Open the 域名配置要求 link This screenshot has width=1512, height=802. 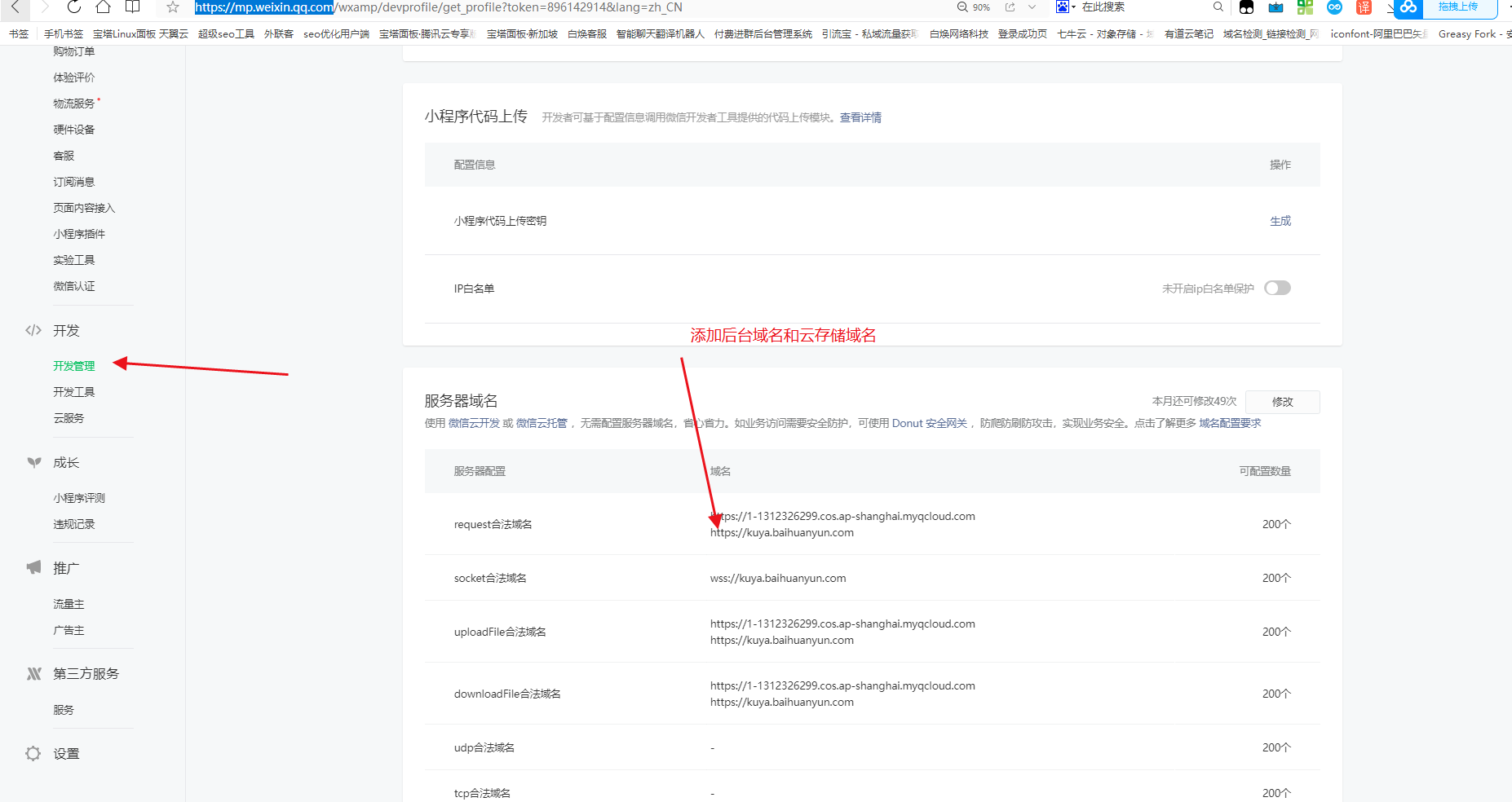click(x=1230, y=423)
